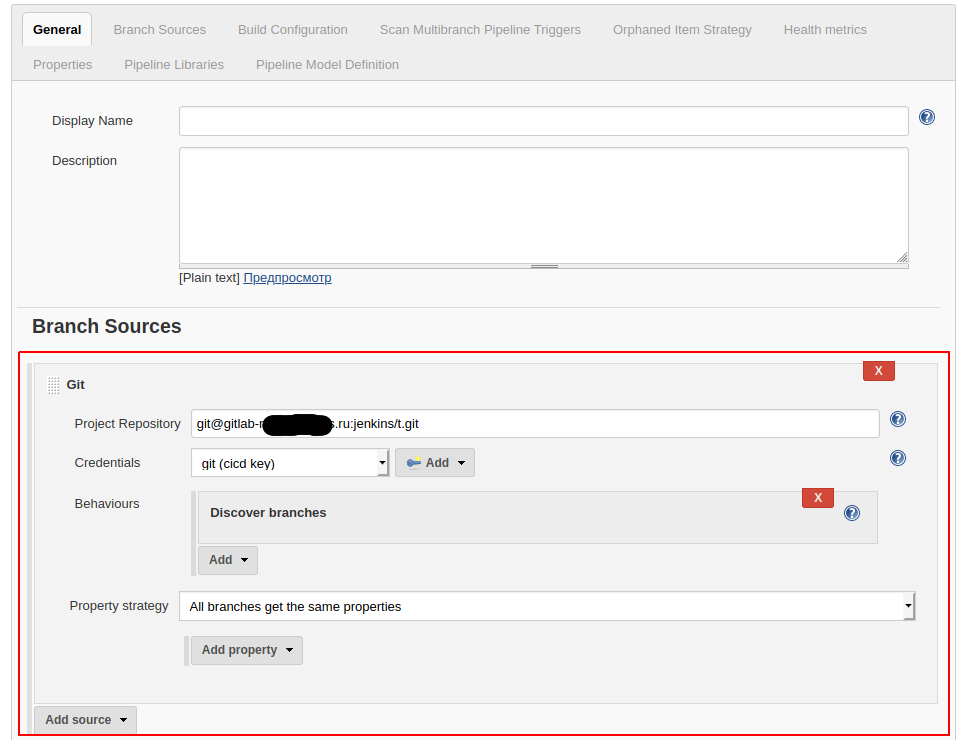
Task: Click help icon next to Display Name
Action: (x=926, y=117)
